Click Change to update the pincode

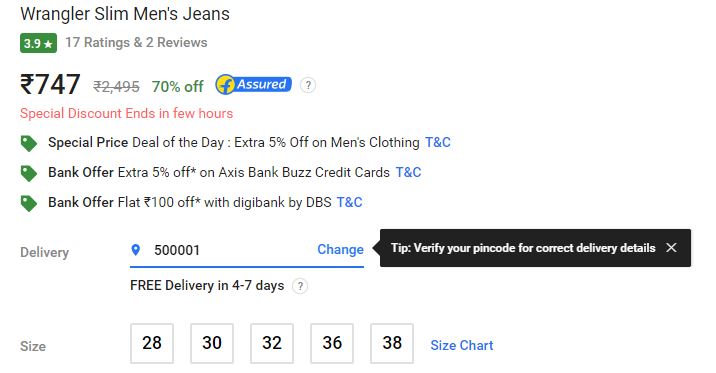click(340, 249)
